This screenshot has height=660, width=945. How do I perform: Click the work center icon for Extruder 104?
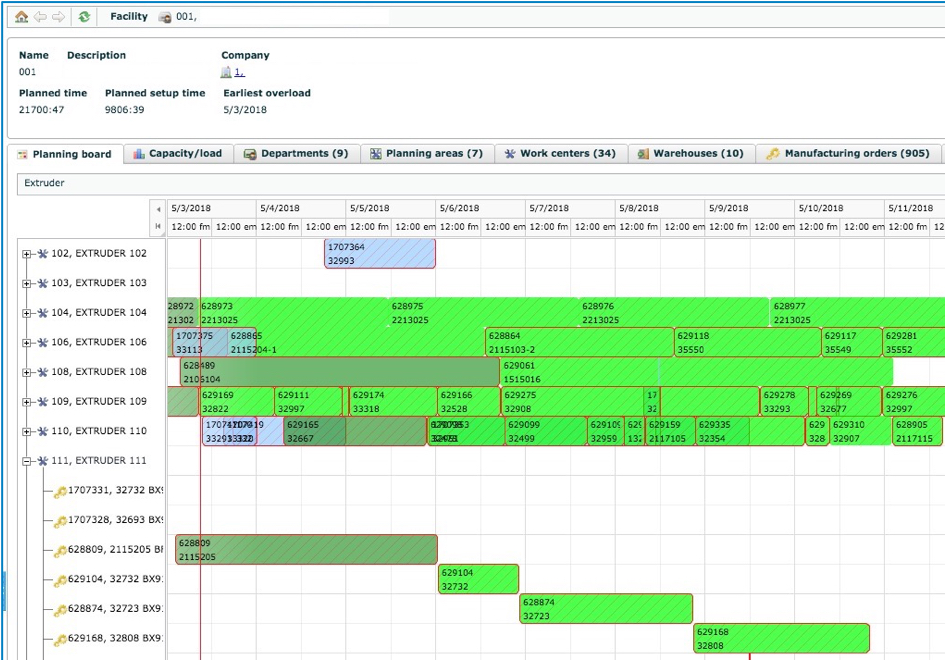[43, 313]
